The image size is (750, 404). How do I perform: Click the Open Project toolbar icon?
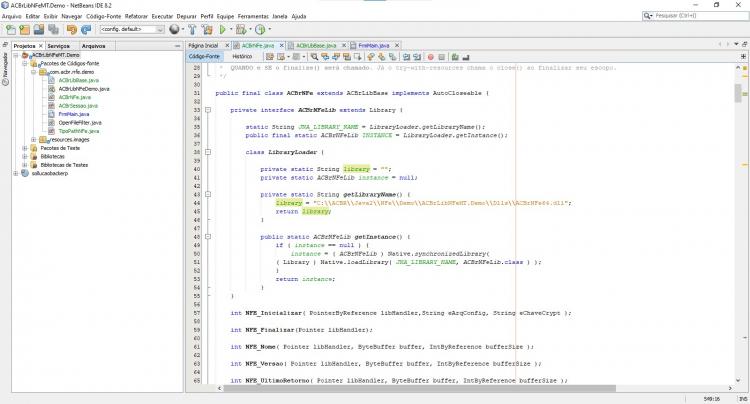39,30
